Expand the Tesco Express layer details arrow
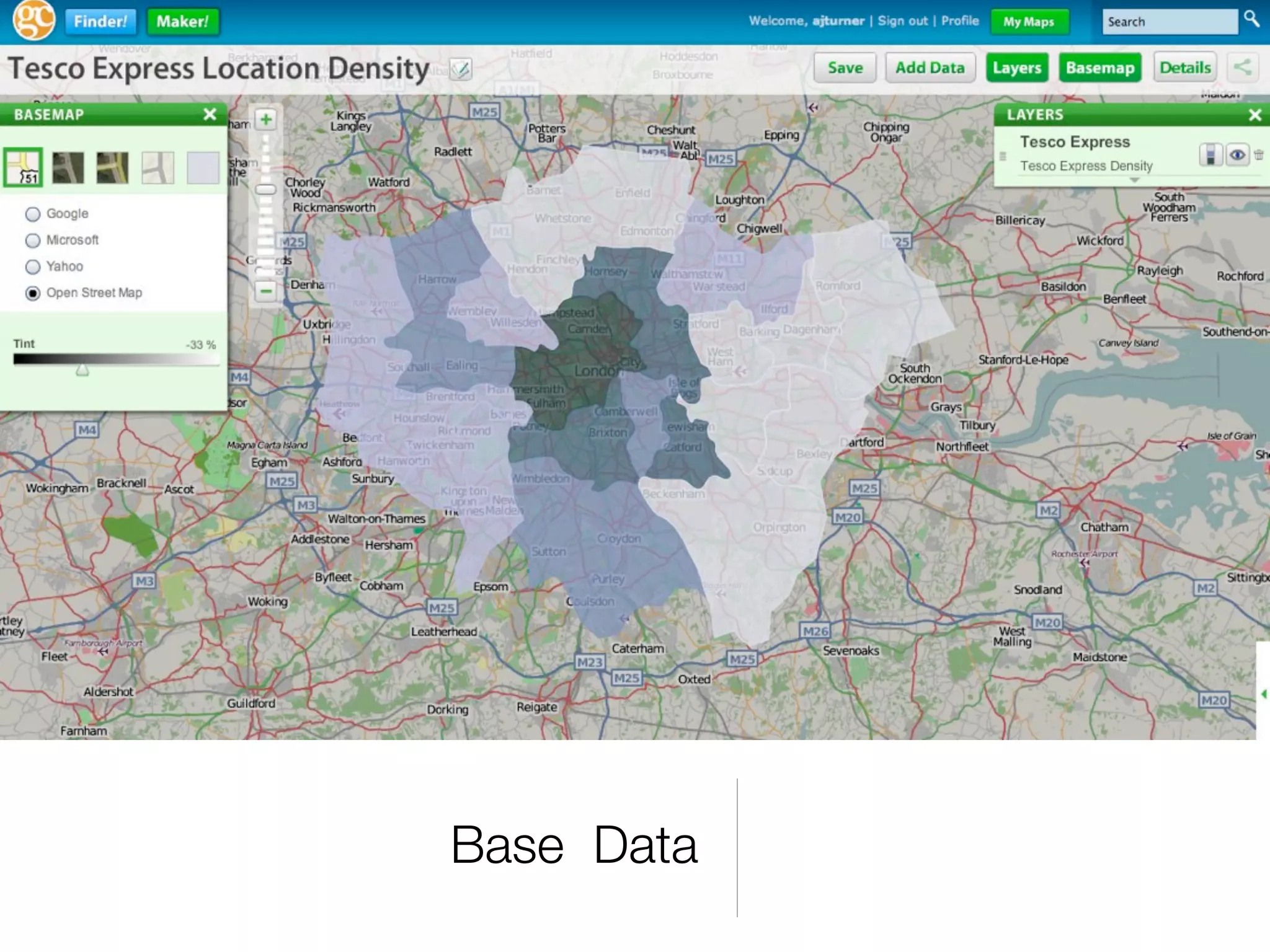 pos(1134,180)
